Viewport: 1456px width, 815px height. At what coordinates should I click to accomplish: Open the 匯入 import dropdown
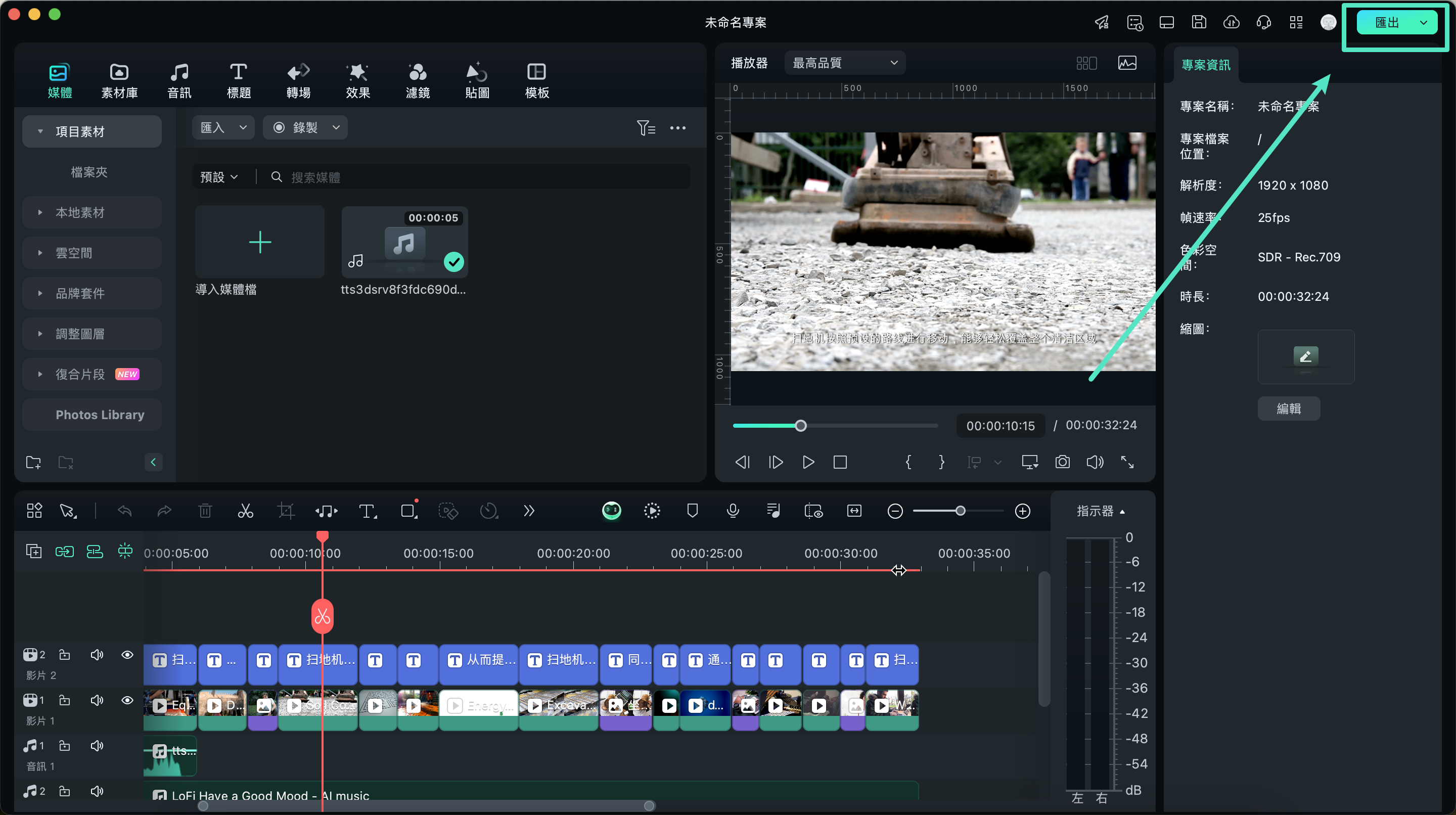click(223, 127)
